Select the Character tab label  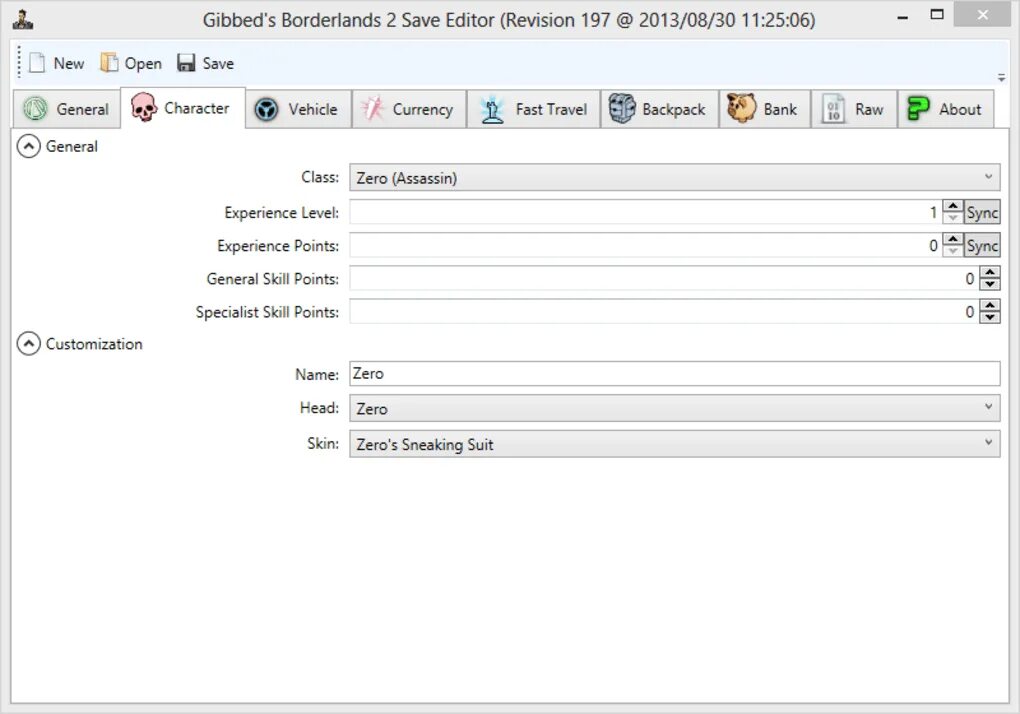coord(196,108)
